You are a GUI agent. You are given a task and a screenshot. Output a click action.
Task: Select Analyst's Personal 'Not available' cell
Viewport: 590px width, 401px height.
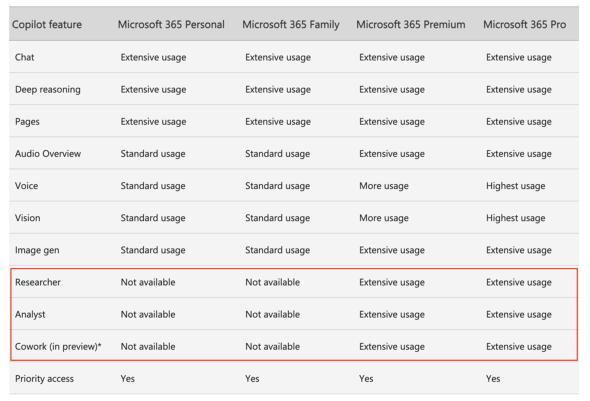[x=148, y=314]
